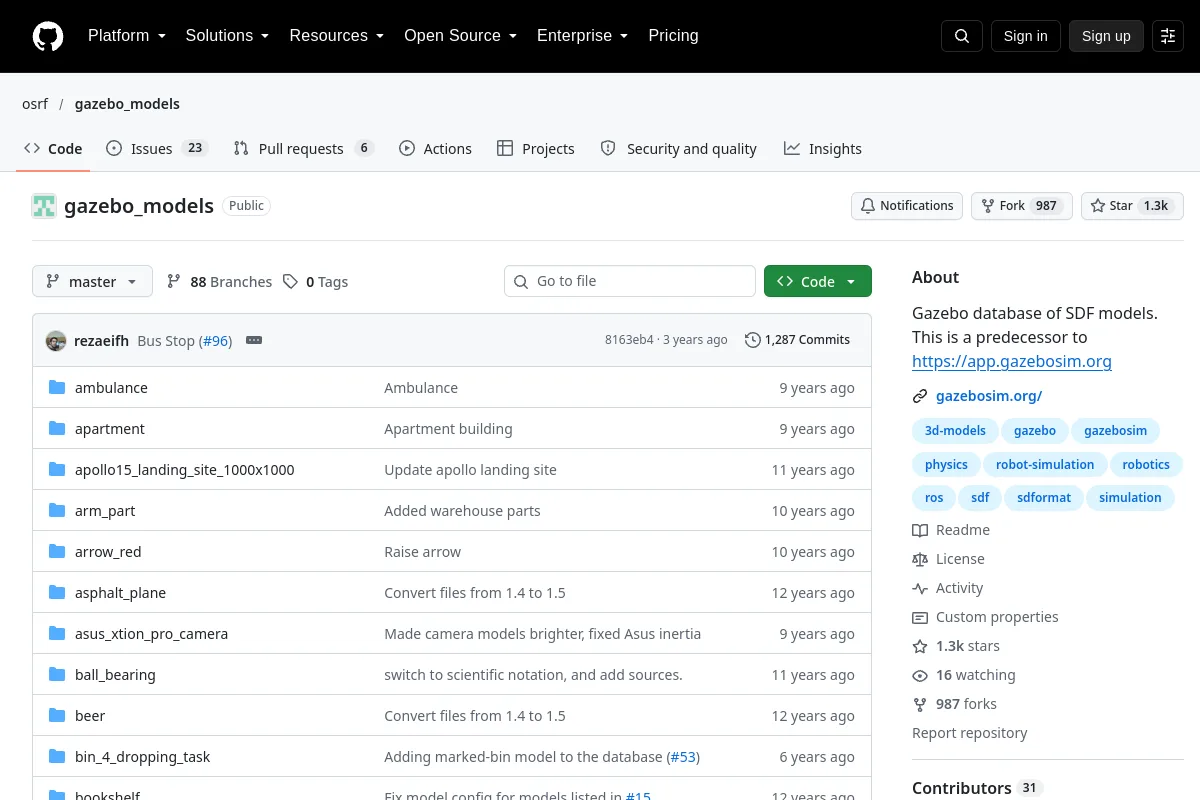This screenshot has height=800, width=1200.
Task: Click the ball_bearing folder icon
Action: coord(57,675)
